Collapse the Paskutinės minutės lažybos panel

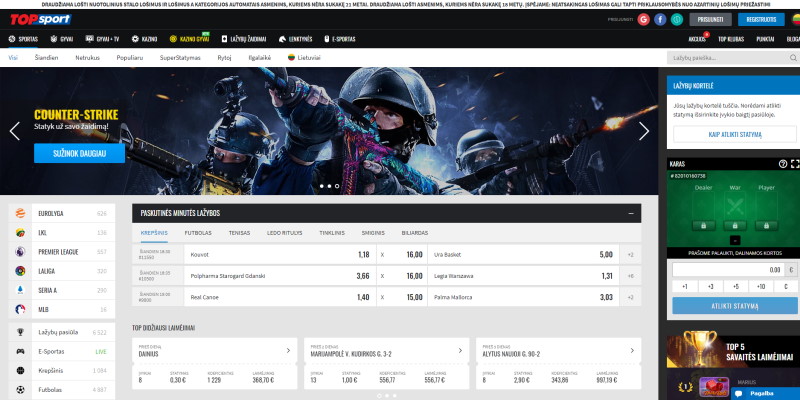click(630, 213)
